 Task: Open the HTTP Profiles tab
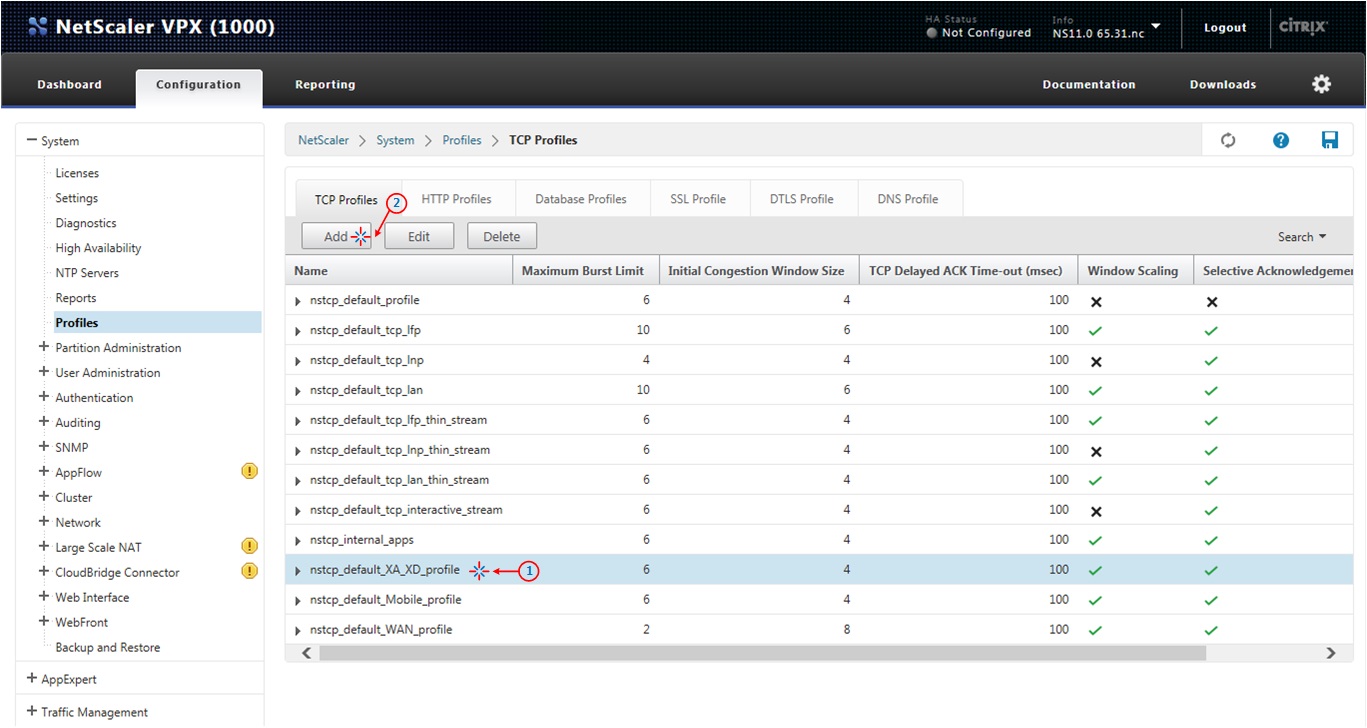[456, 199]
